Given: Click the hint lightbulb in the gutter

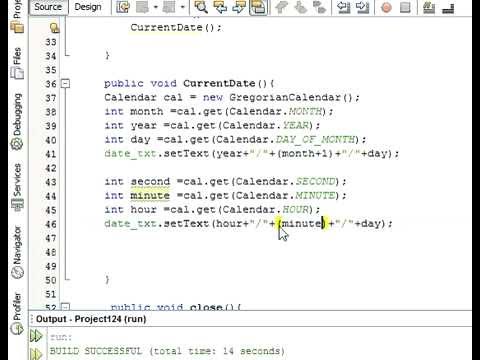Looking at the screenshot, I should click(x=54, y=28).
